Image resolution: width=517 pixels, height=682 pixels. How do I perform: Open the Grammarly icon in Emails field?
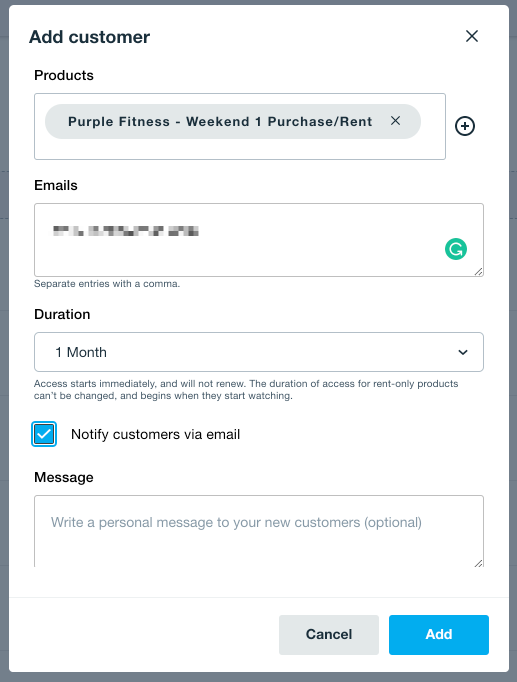point(456,249)
